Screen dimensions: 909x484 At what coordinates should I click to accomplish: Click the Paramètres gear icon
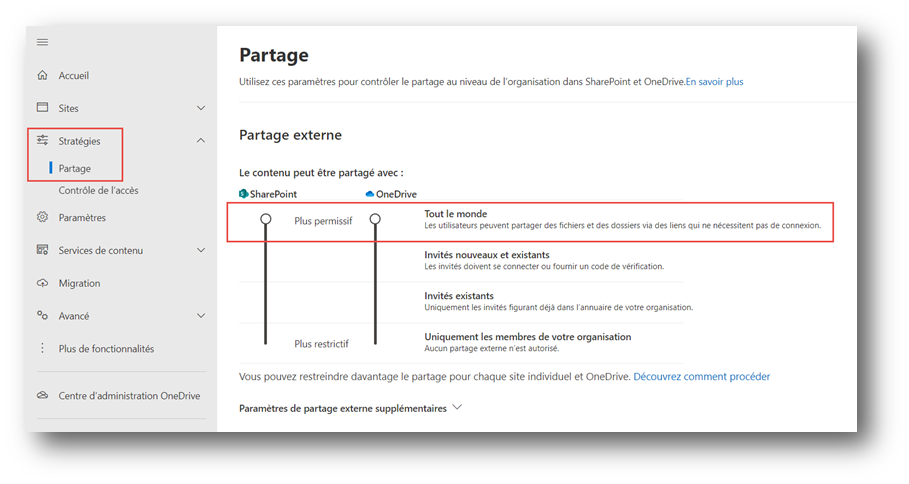[42, 217]
